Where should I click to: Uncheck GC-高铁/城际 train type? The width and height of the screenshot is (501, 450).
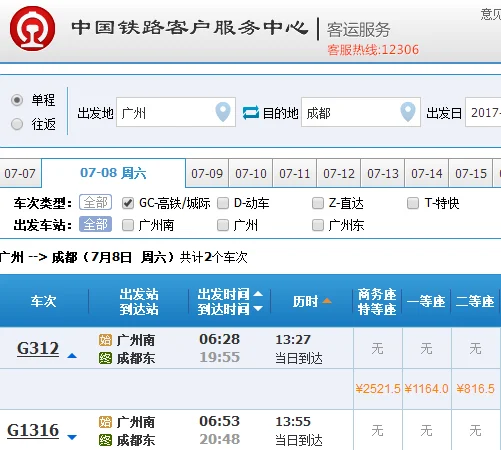coord(128,203)
